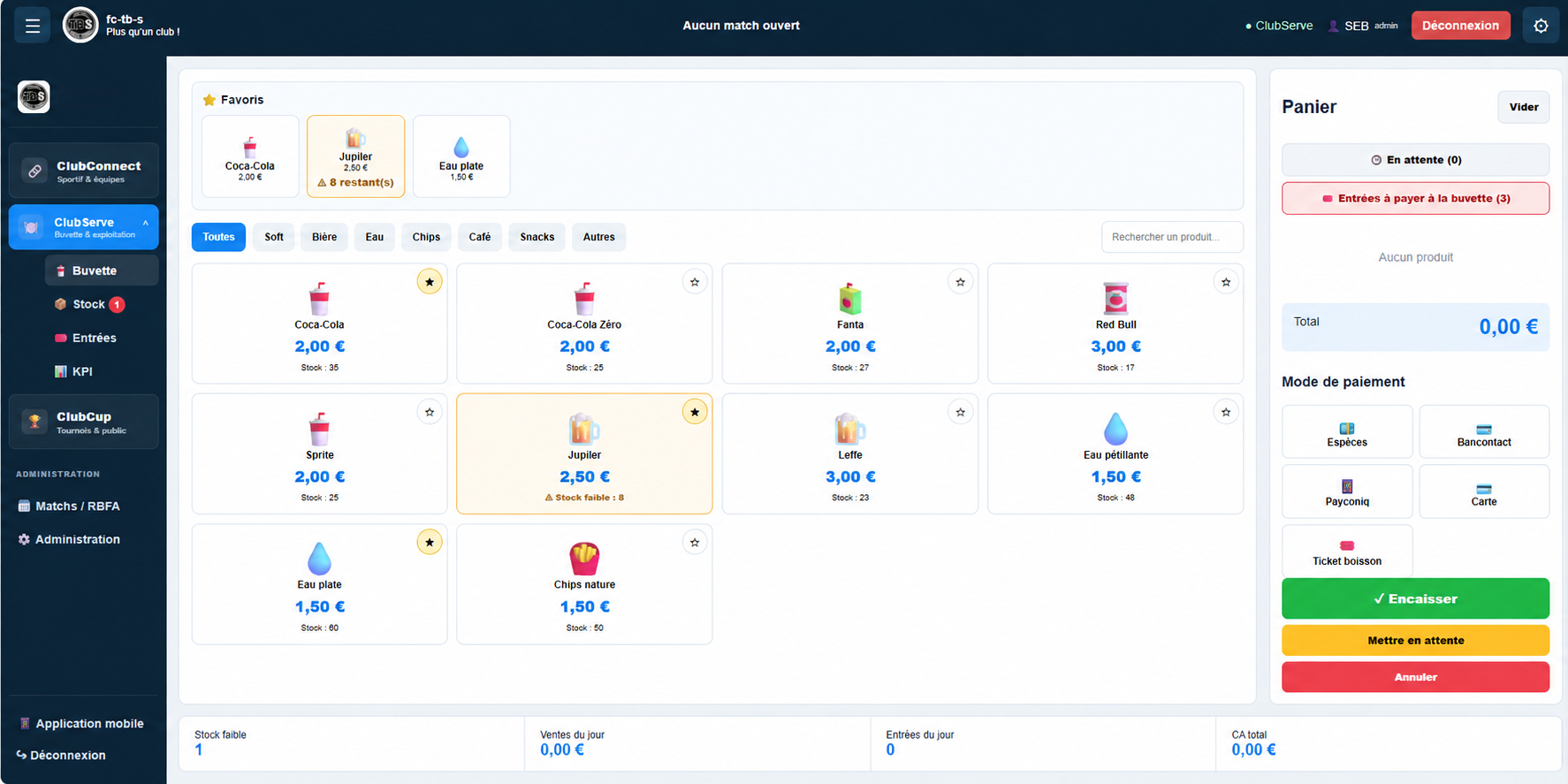Click the Entrées ticket icon in sidebar

click(x=60, y=338)
